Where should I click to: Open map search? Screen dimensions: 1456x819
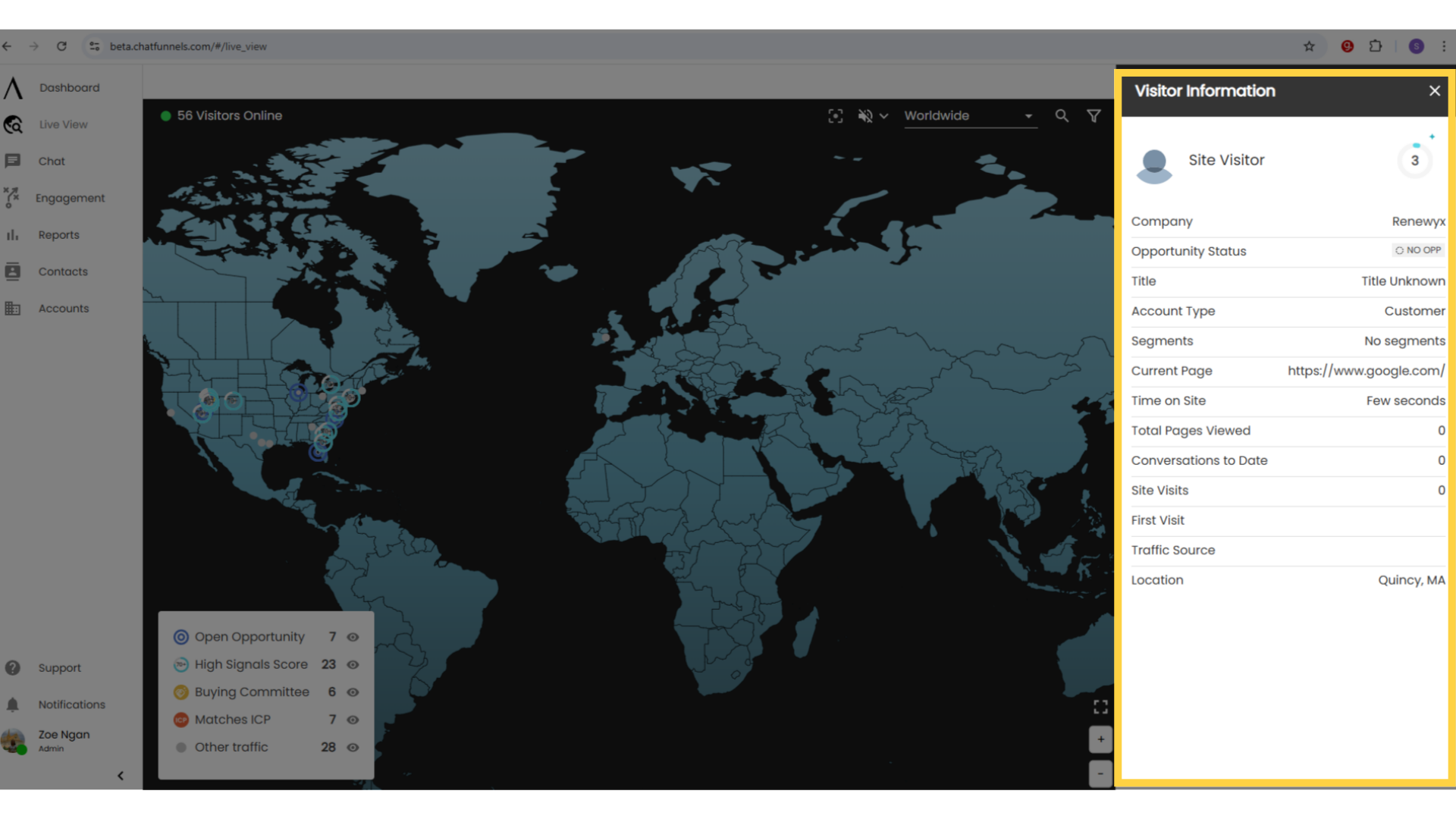tap(1062, 116)
